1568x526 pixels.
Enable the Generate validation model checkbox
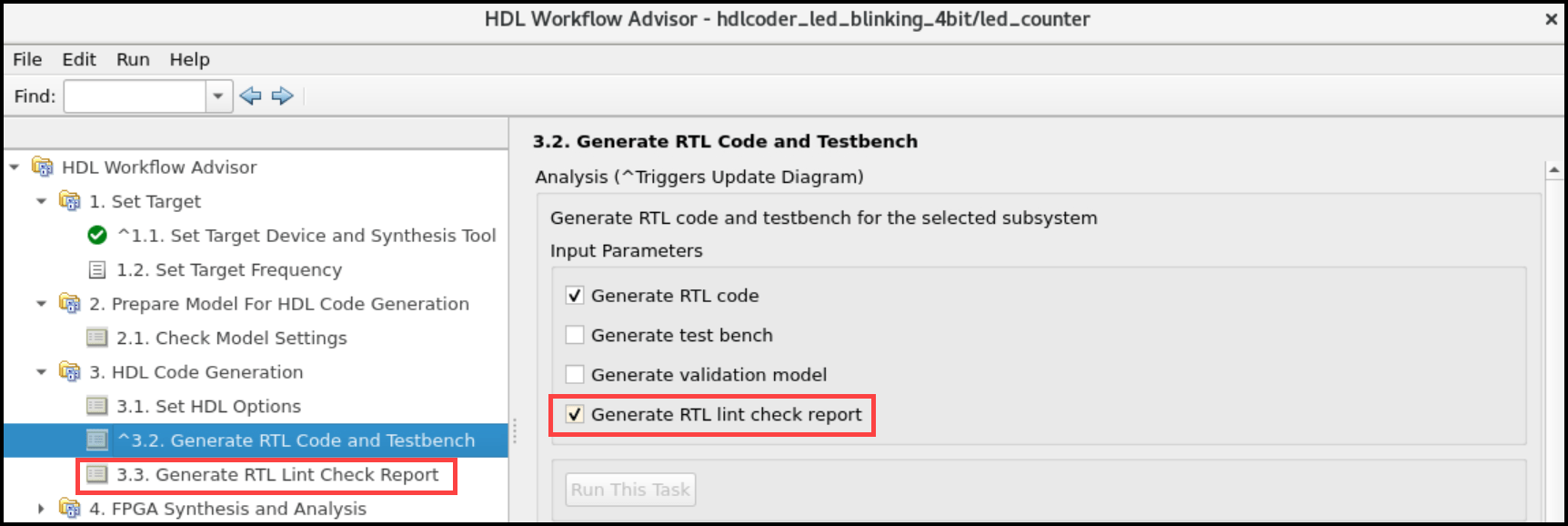[x=575, y=374]
